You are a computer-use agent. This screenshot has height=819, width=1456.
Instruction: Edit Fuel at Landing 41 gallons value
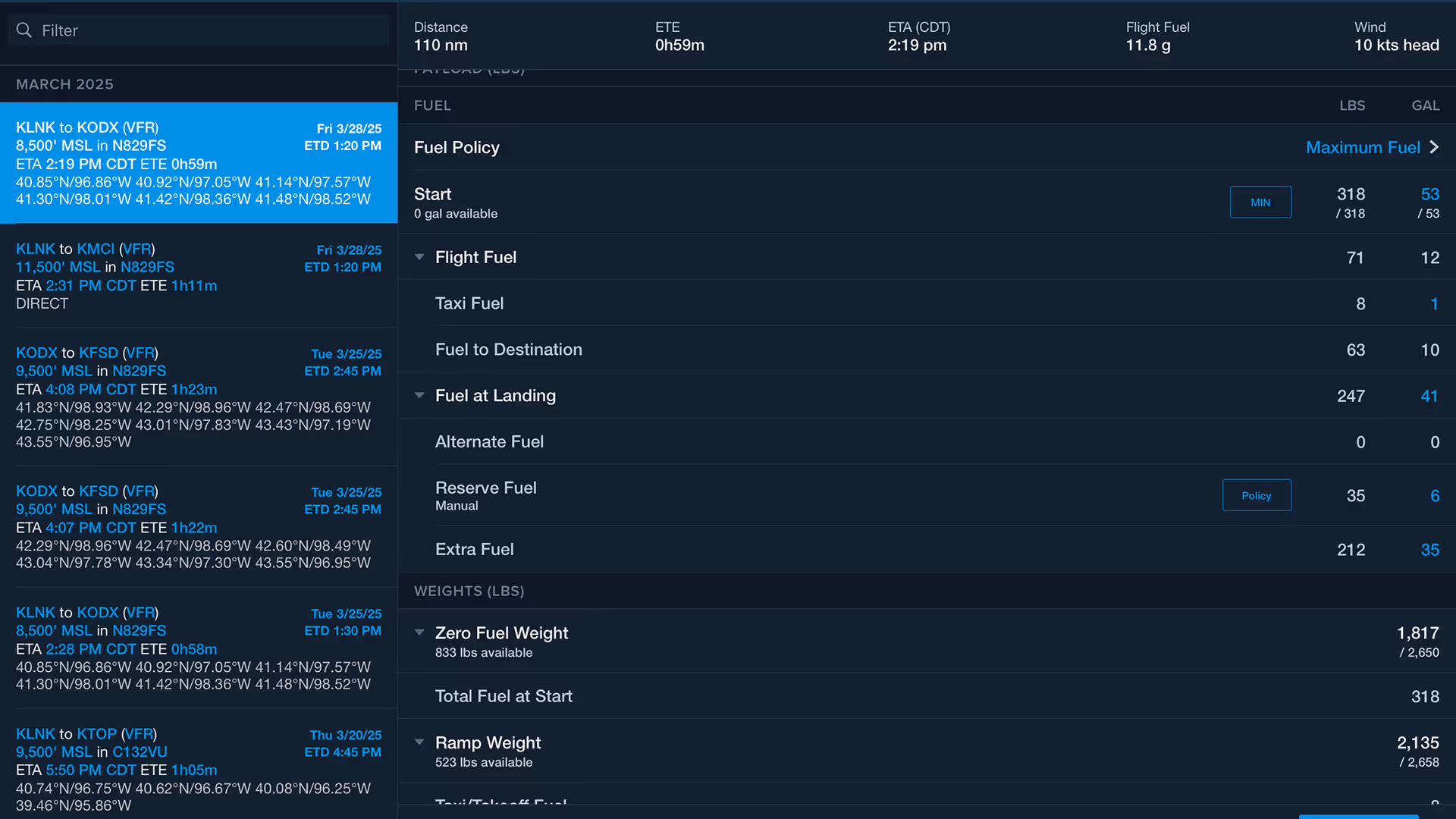[x=1429, y=396]
